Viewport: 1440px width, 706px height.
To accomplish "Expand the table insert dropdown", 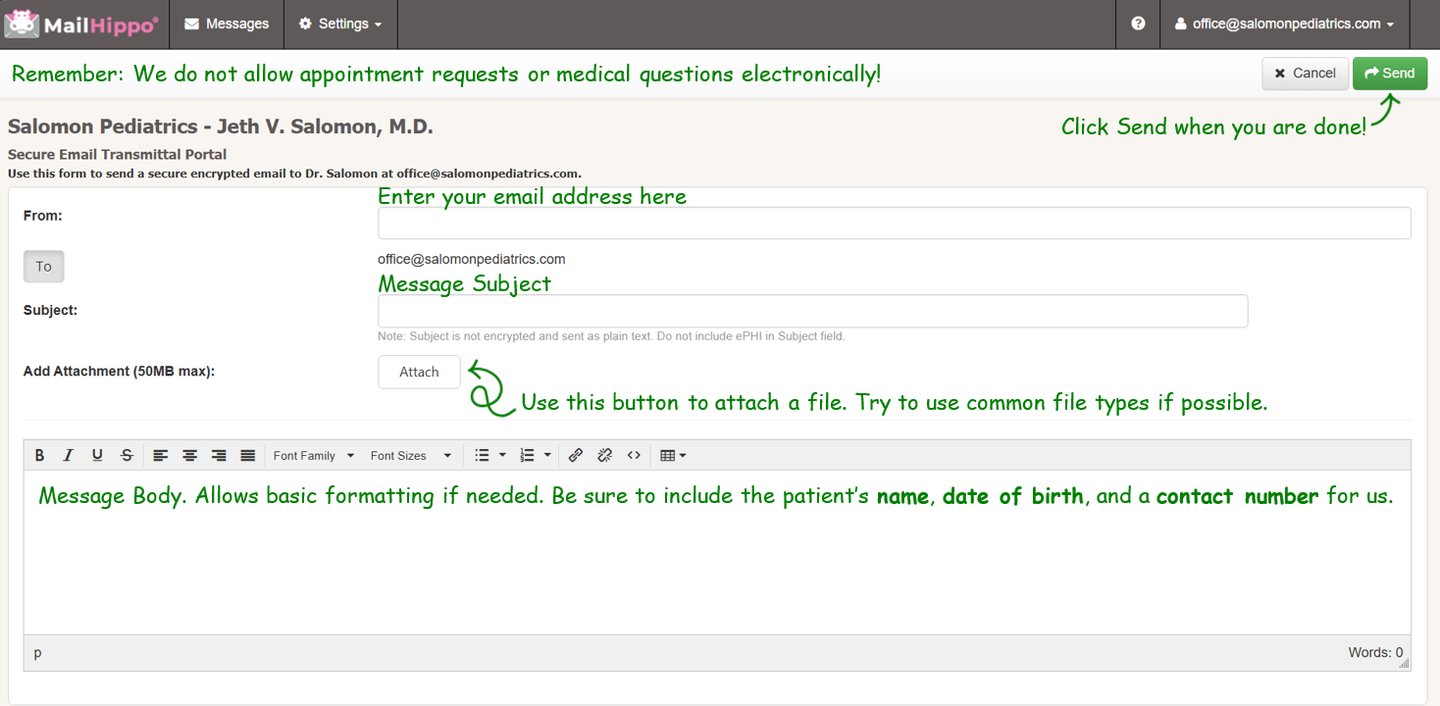I will (x=673, y=456).
